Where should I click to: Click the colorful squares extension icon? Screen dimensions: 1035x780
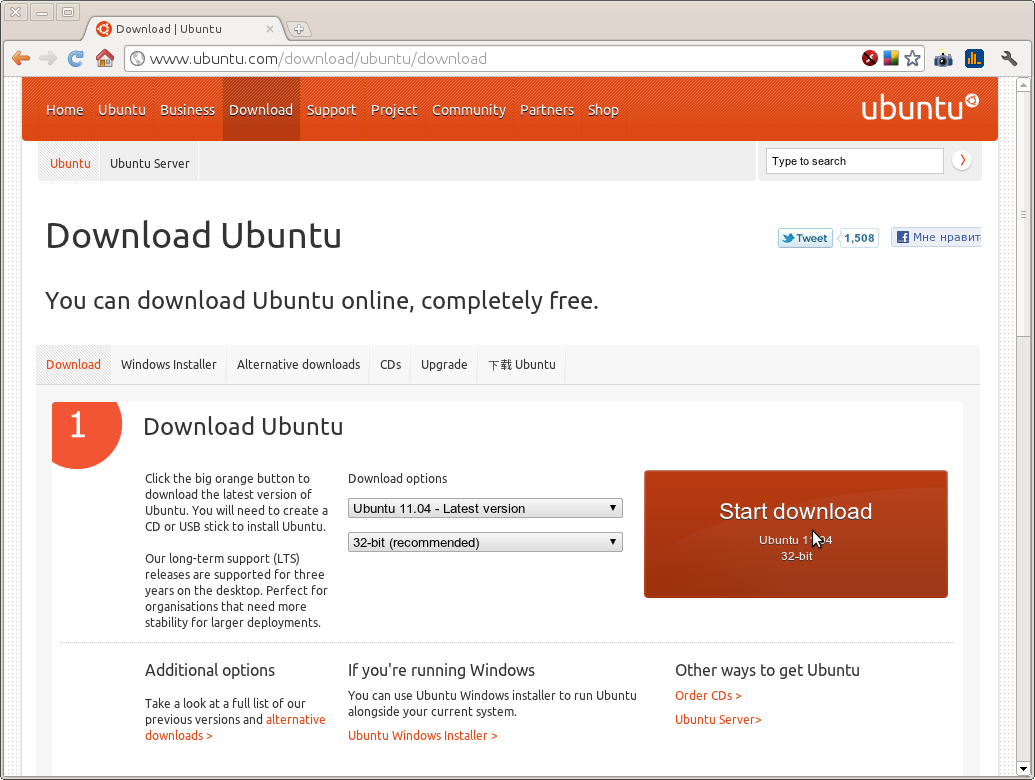coord(891,59)
